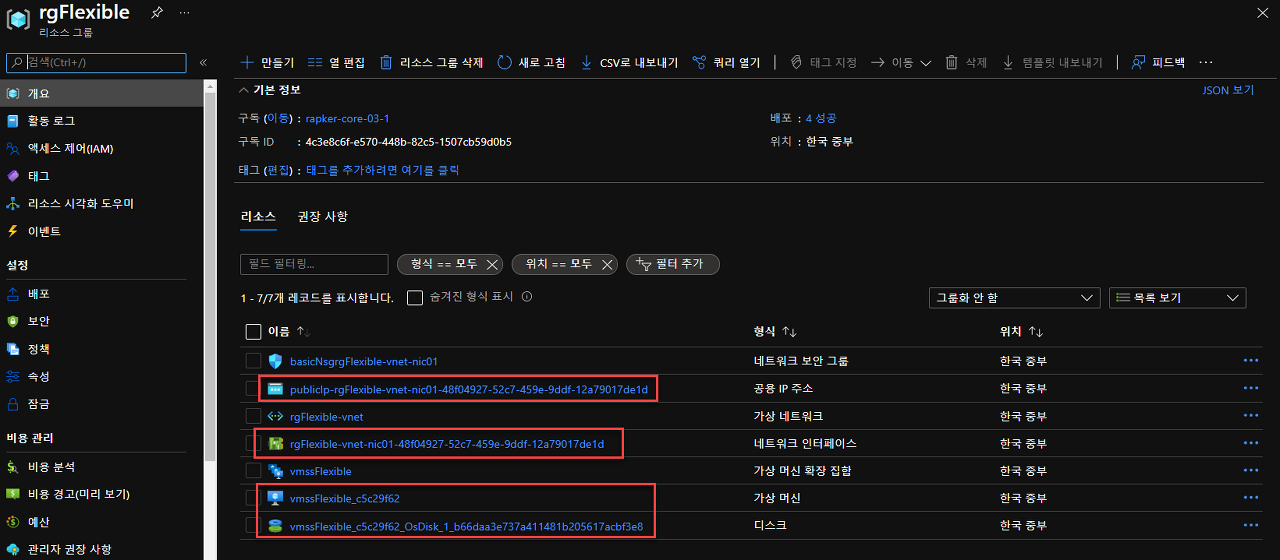Click the 예산 budget icon in sidebar
This screenshot has width=1280, height=560.
[x=13, y=522]
